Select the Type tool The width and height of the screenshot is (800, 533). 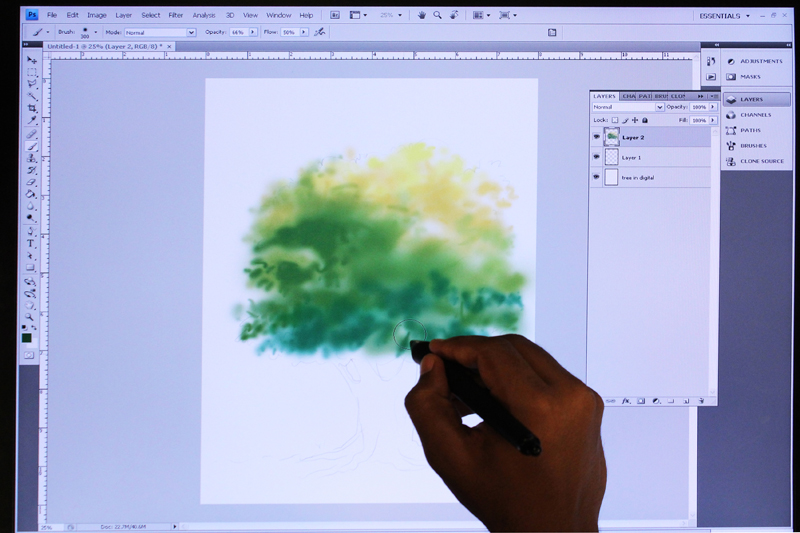coord(32,244)
